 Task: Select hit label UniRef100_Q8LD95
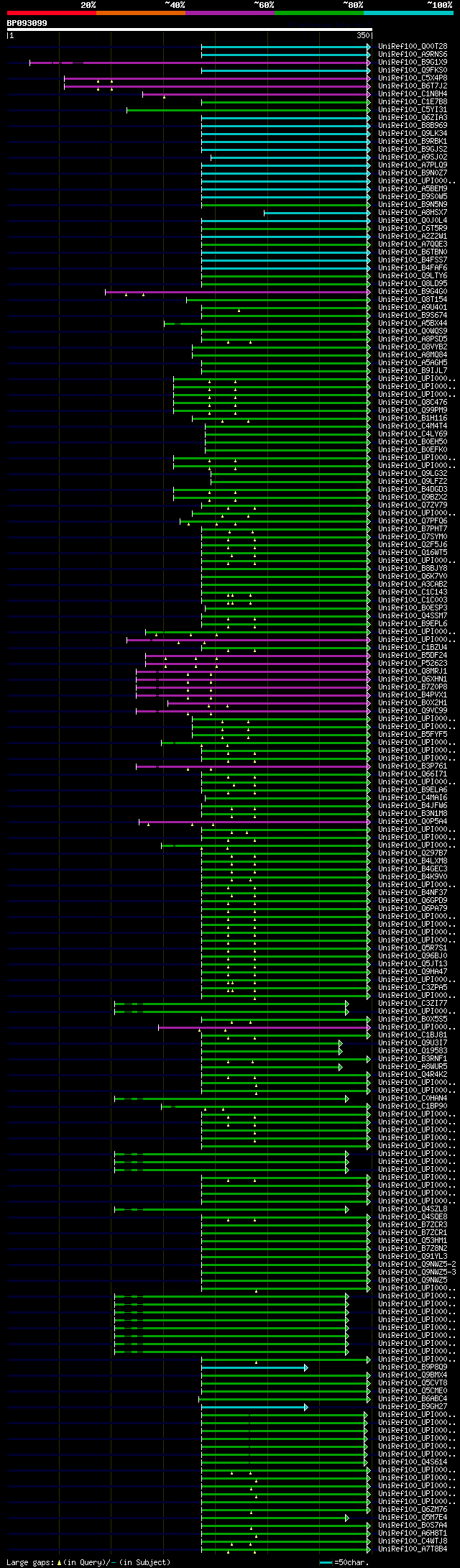click(413, 283)
